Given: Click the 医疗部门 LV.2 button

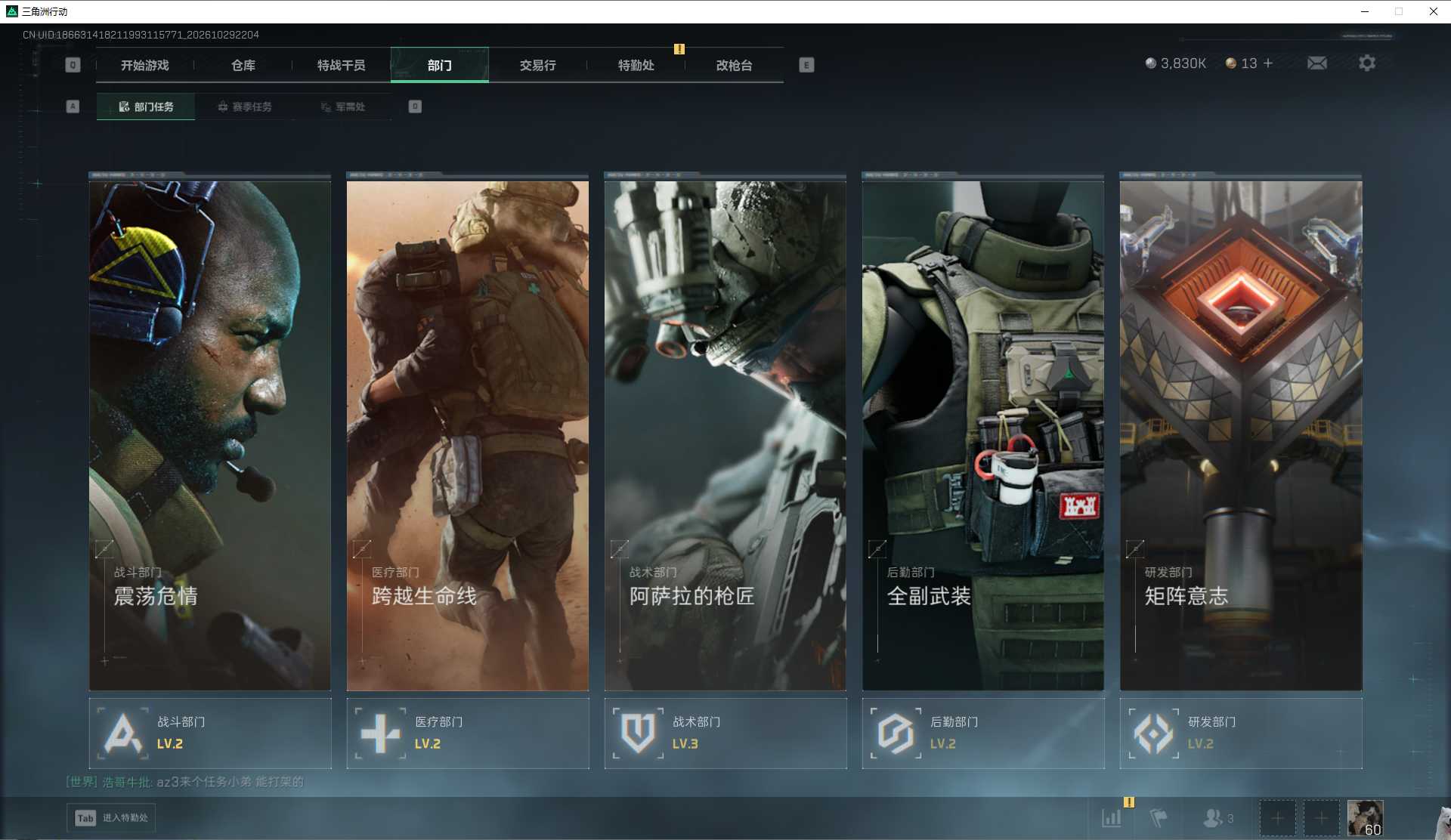Looking at the screenshot, I should coord(468,733).
